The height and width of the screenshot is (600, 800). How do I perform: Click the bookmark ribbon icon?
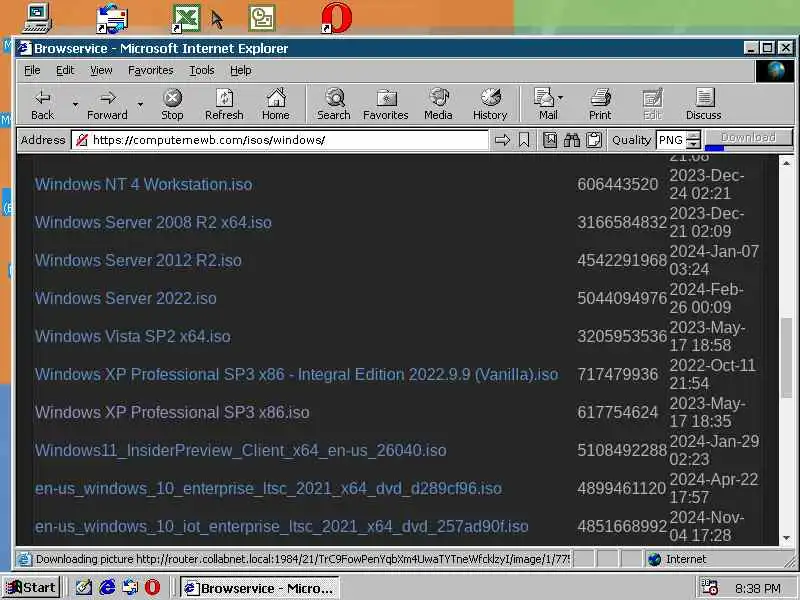tap(524, 140)
